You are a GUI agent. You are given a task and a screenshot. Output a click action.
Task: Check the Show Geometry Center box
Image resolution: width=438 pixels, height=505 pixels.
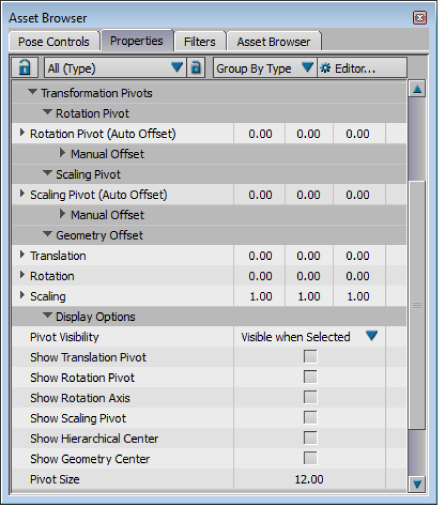point(310,458)
